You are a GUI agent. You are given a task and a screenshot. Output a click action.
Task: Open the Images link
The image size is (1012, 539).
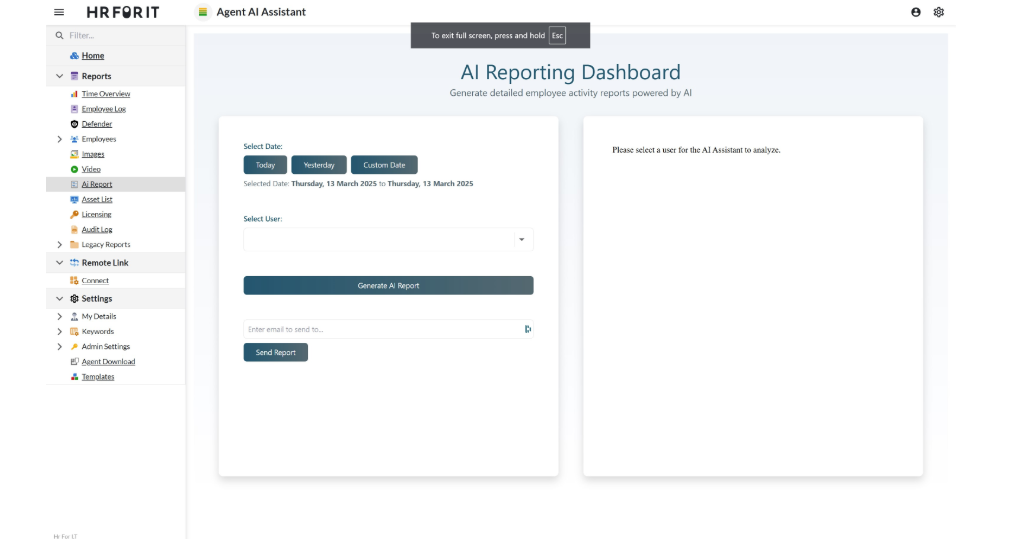93,154
